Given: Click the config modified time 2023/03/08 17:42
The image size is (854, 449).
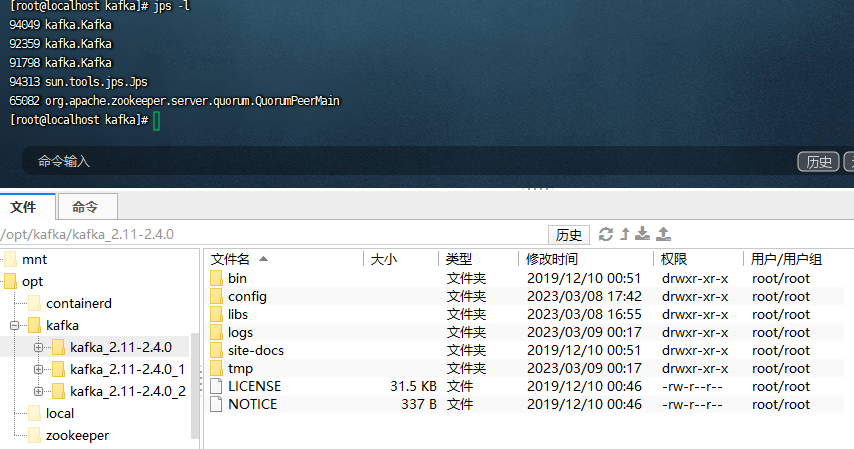Looking at the screenshot, I should point(584,296).
